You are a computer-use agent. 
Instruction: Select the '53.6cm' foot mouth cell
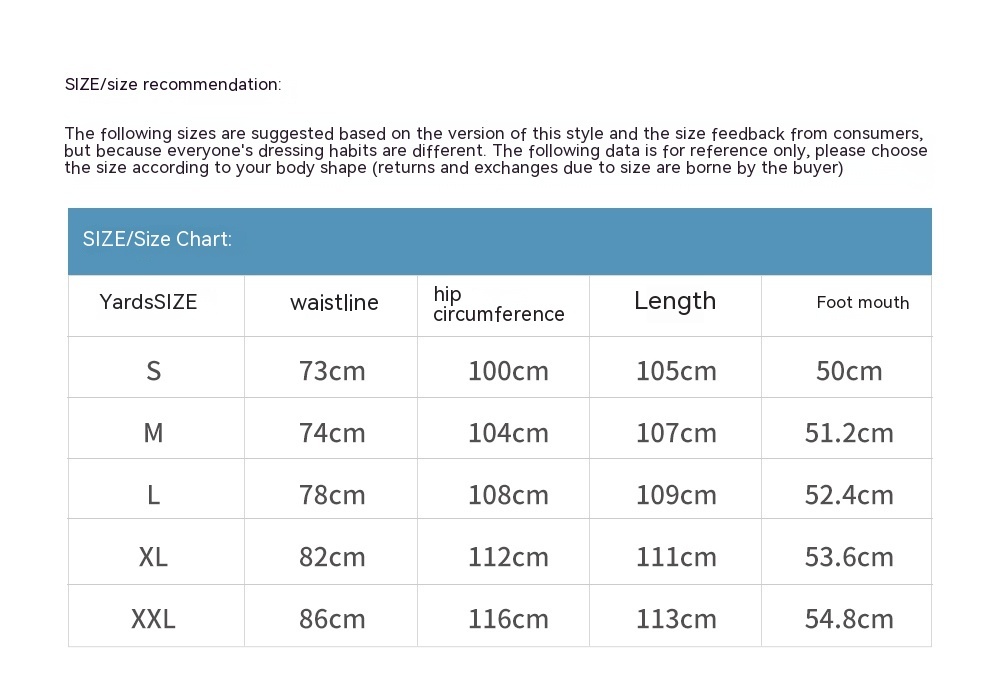(849, 557)
